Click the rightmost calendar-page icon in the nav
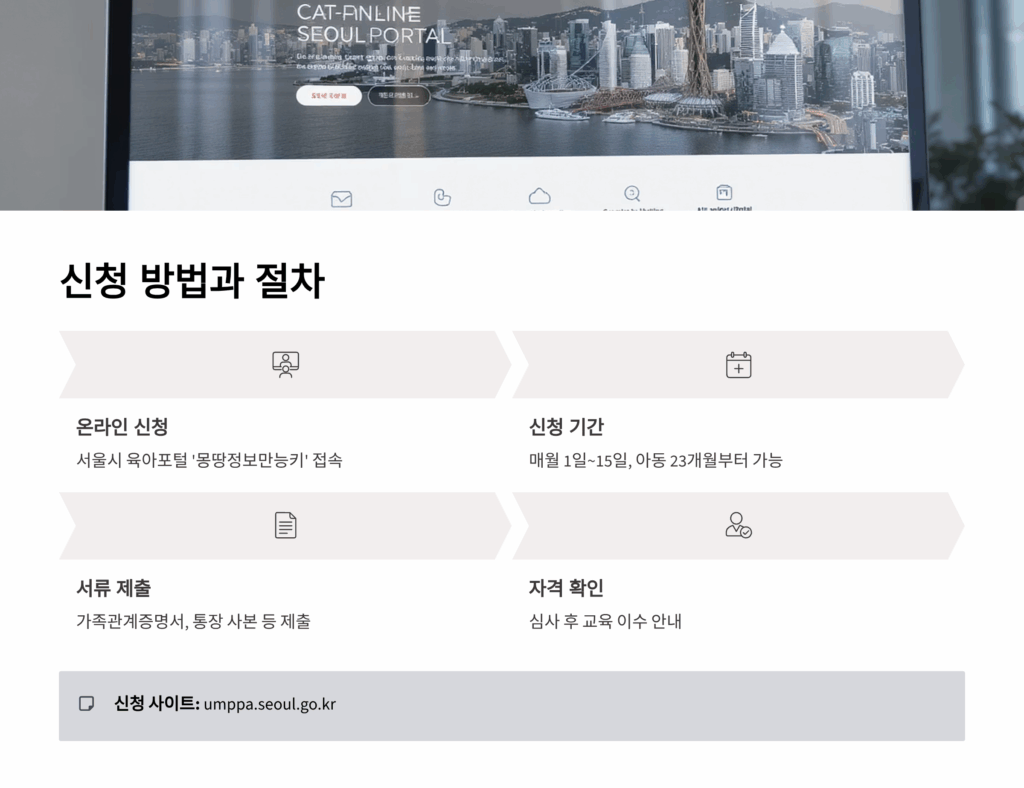Image resolution: width=1024 pixels, height=788 pixels. click(x=723, y=192)
